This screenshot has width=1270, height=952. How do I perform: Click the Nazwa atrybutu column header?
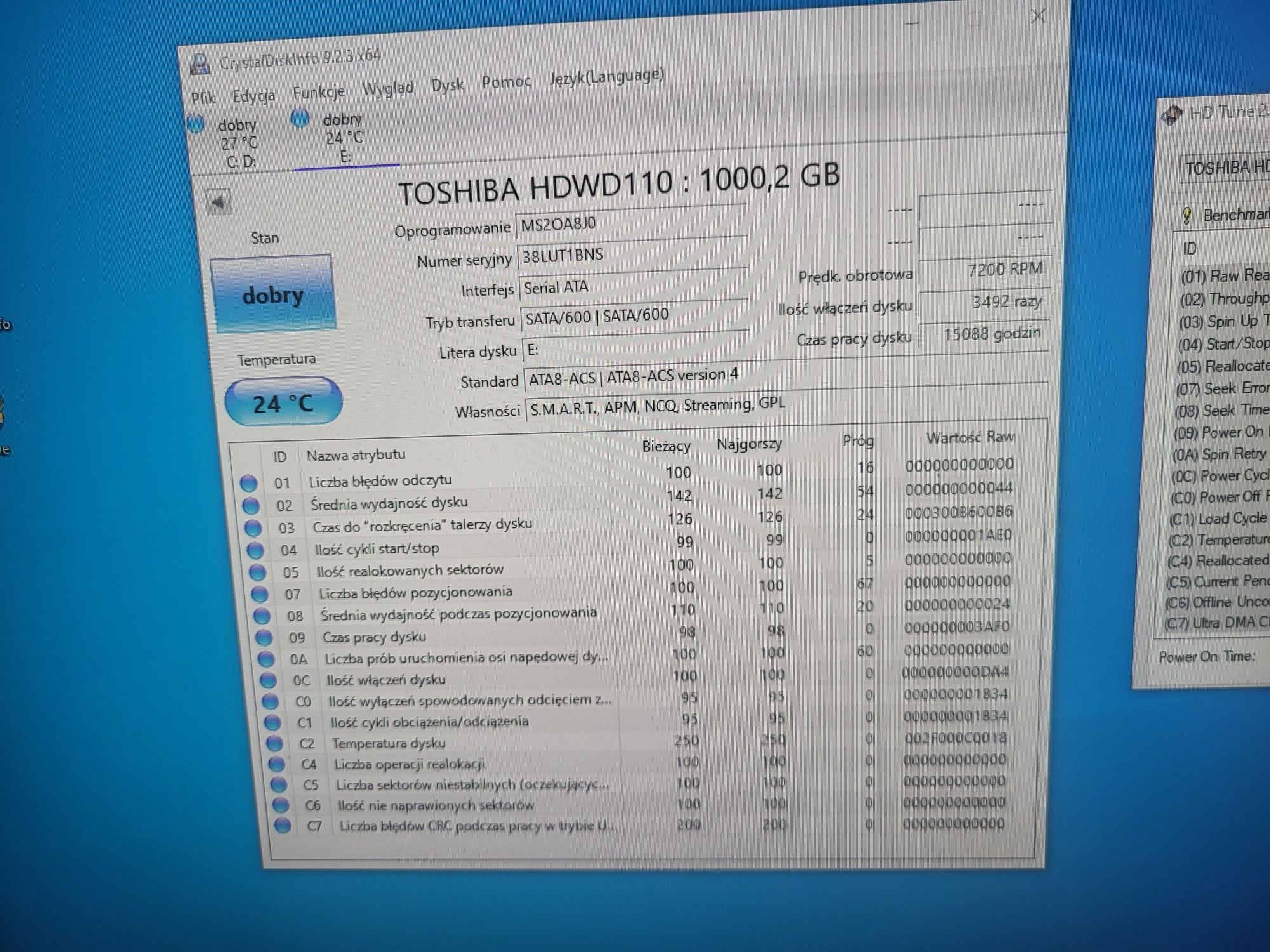click(x=356, y=454)
